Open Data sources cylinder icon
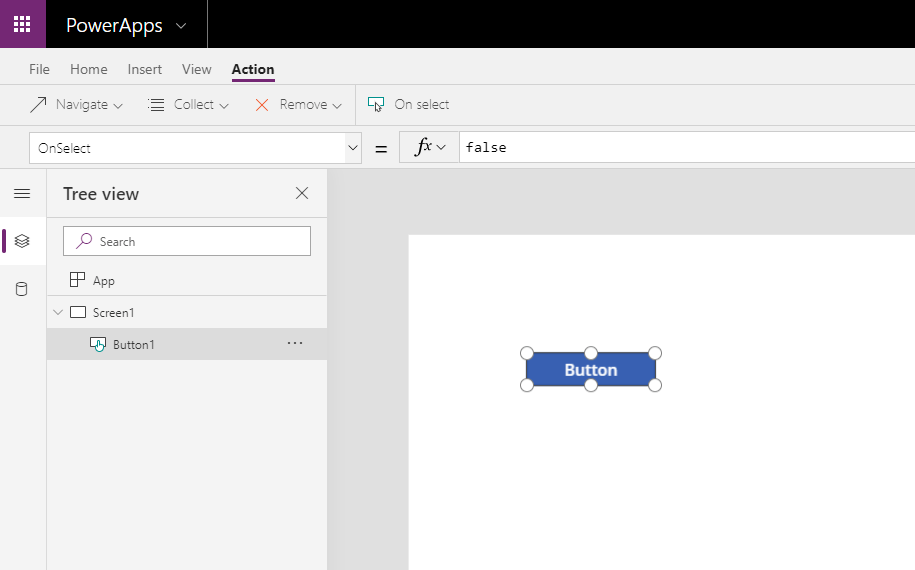 click(22, 289)
